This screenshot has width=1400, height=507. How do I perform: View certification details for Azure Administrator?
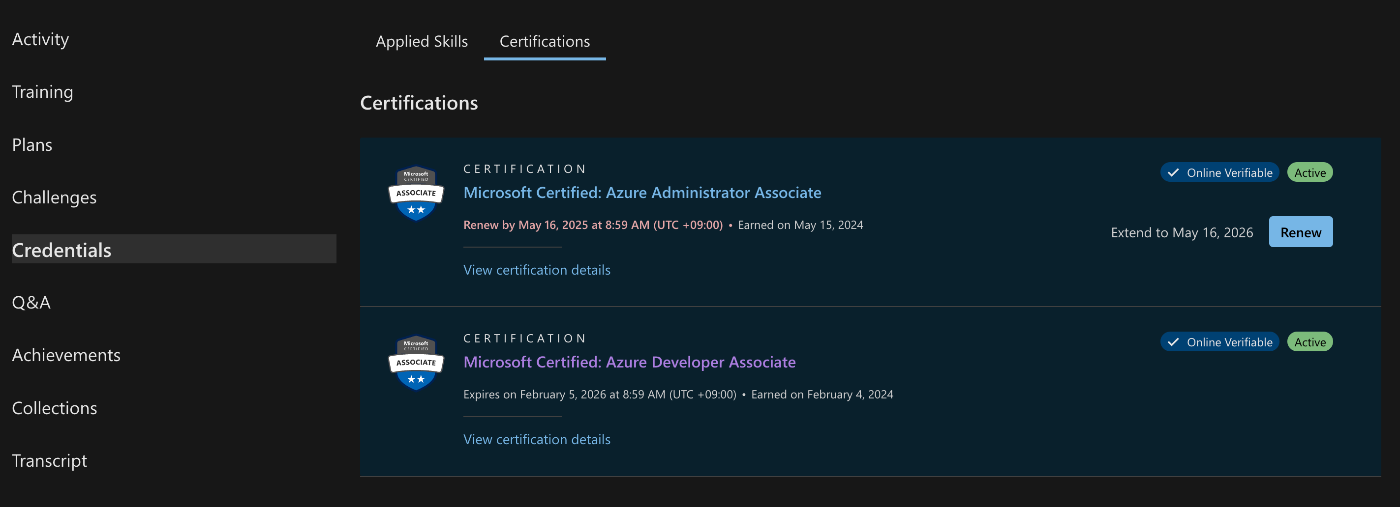[x=537, y=270]
